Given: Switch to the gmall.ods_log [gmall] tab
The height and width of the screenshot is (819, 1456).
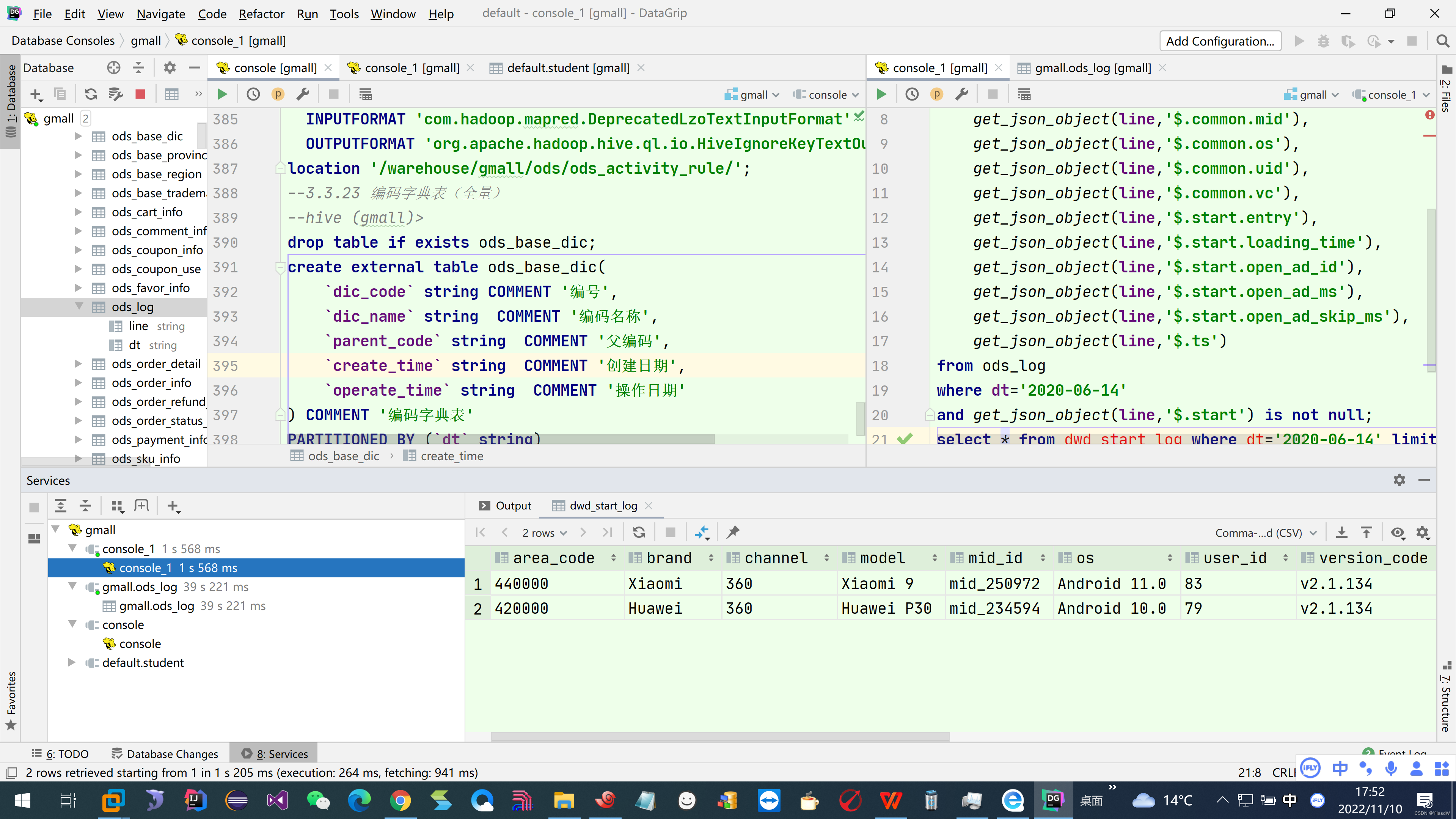Looking at the screenshot, I should point(1092,68).
